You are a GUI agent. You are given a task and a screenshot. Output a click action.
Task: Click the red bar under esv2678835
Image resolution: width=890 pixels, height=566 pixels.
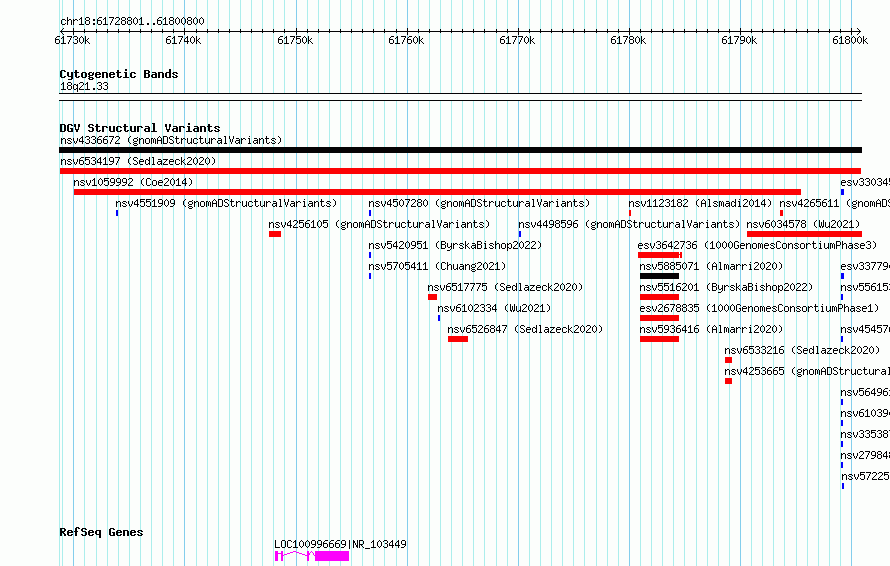(x=659, y=318)
